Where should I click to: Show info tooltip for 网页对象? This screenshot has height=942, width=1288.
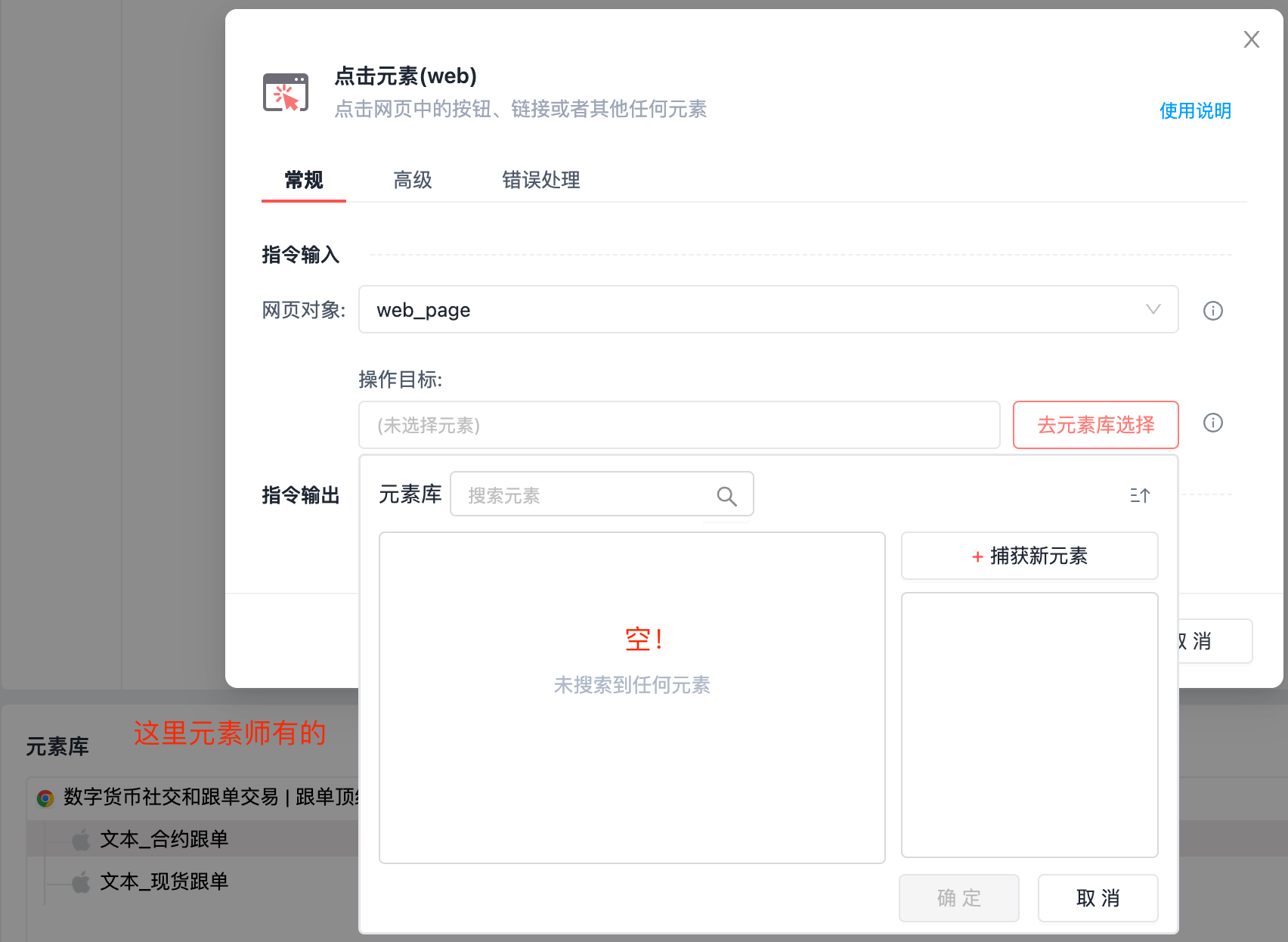(x=1212, y=311)
